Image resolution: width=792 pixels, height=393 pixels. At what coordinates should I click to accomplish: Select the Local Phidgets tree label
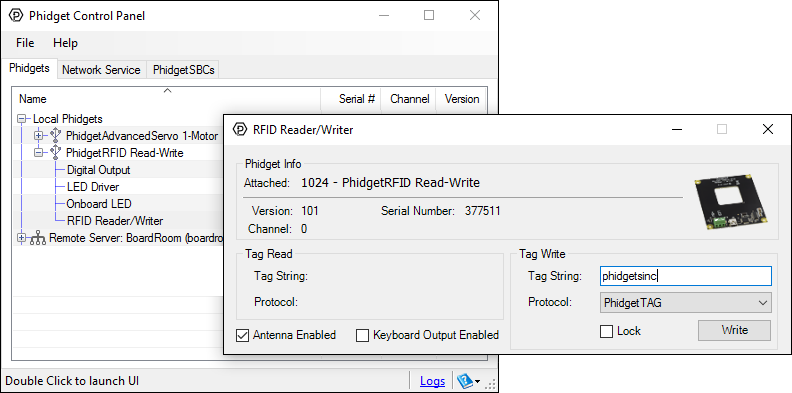click(68, 119)
